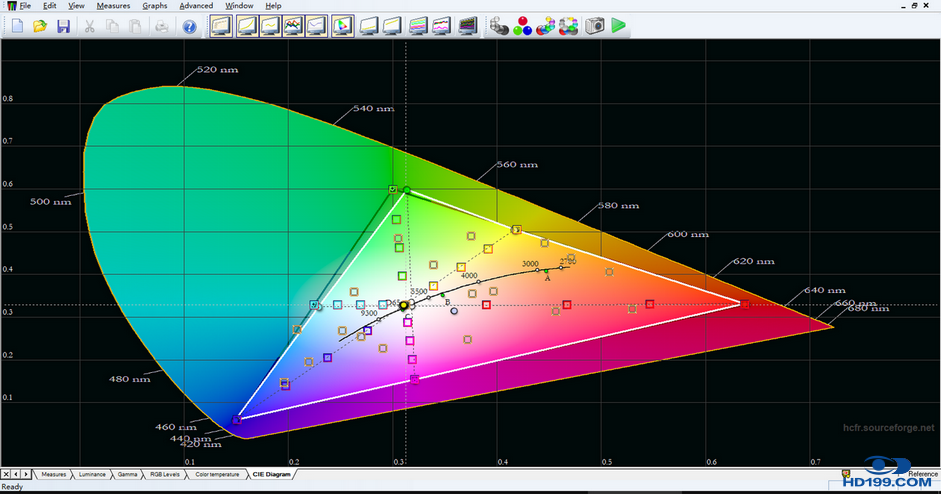Click the red primary square at triangle corner
Image resolution: width=941 pixels, height=494 pixels.
(745, 304)
